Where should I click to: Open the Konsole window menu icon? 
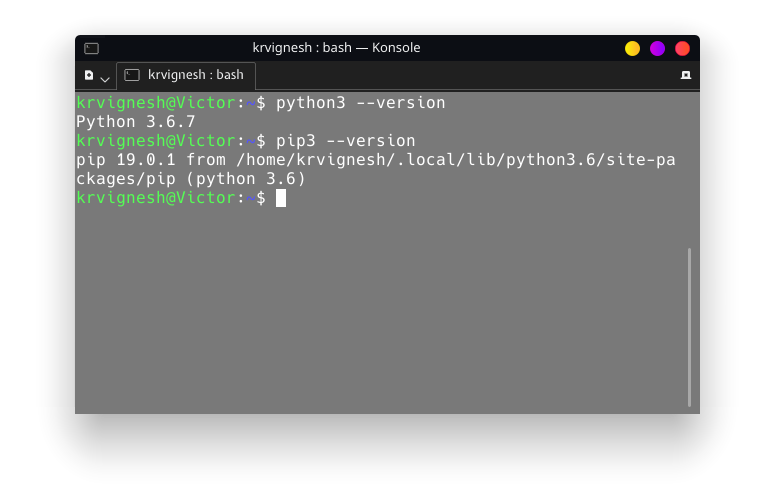[x=91, y=48]
